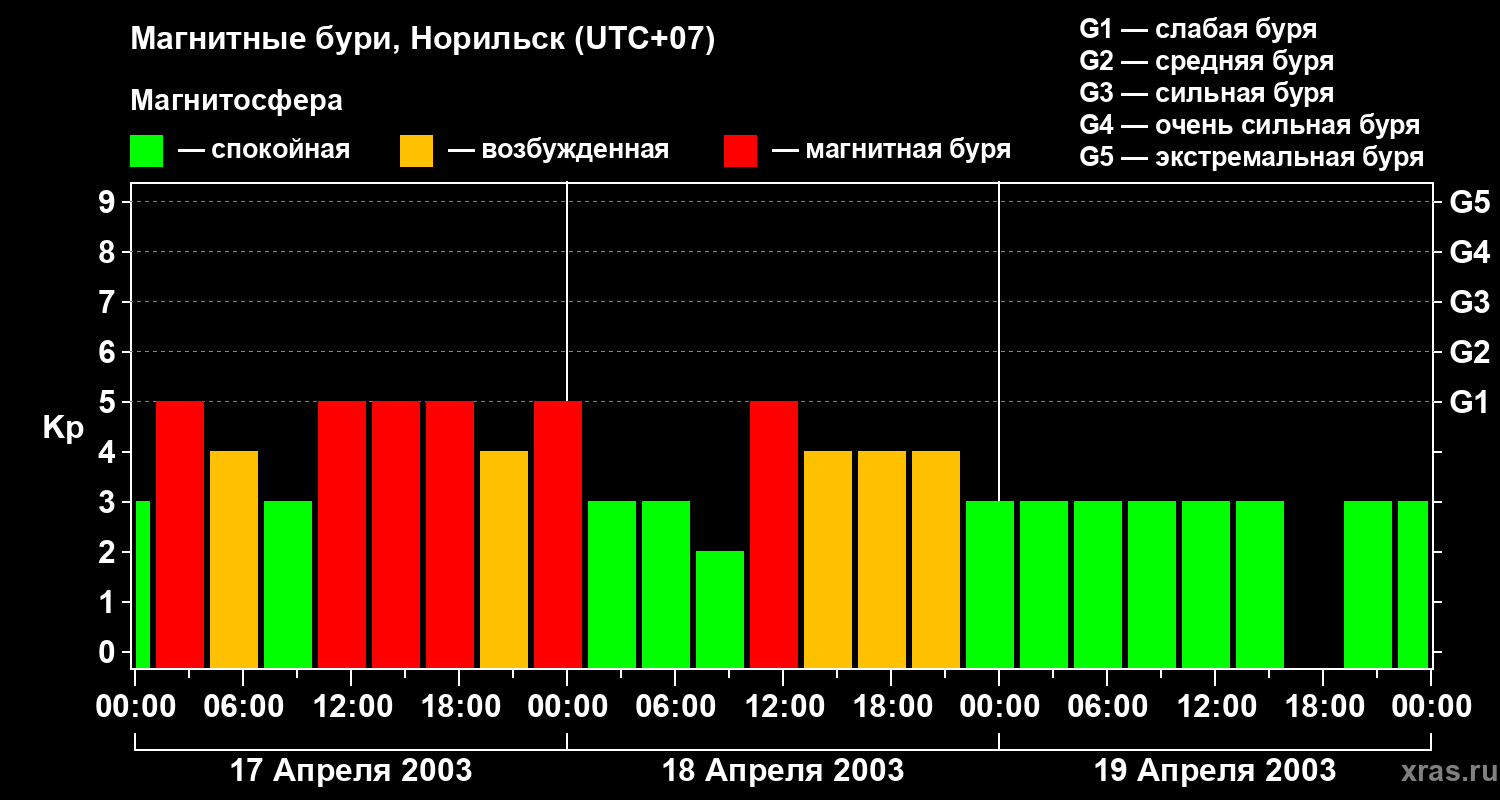Click the line G2 — средняя буря
Image resolution: width=1500 pixels, height=800 pixels.
click(1207, 61)
